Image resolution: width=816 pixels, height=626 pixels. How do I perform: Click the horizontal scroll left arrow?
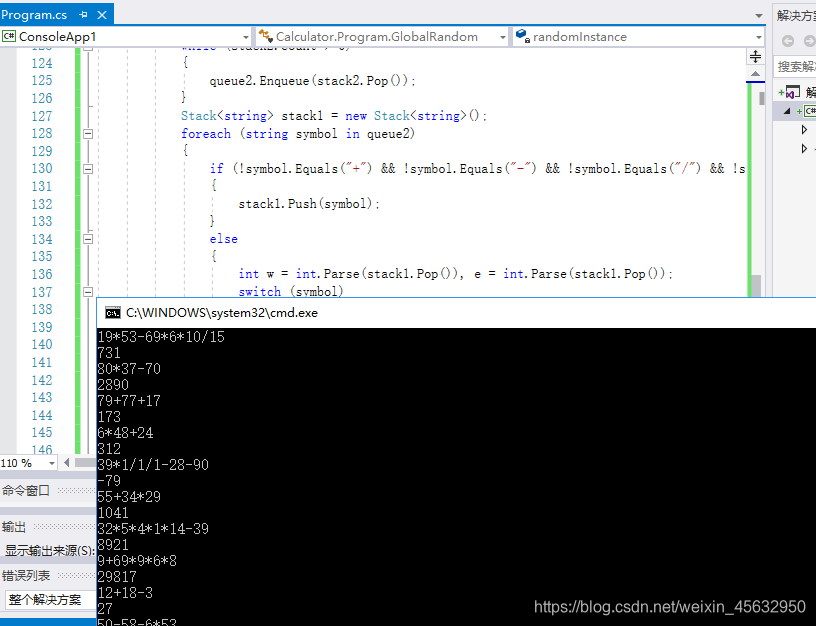67,463
